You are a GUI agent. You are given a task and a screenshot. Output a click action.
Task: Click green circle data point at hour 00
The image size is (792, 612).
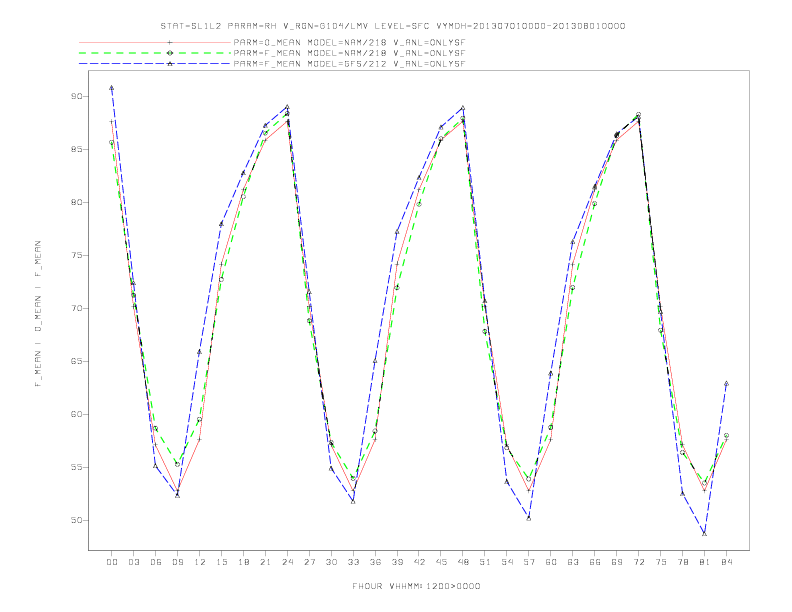(112, 142)
